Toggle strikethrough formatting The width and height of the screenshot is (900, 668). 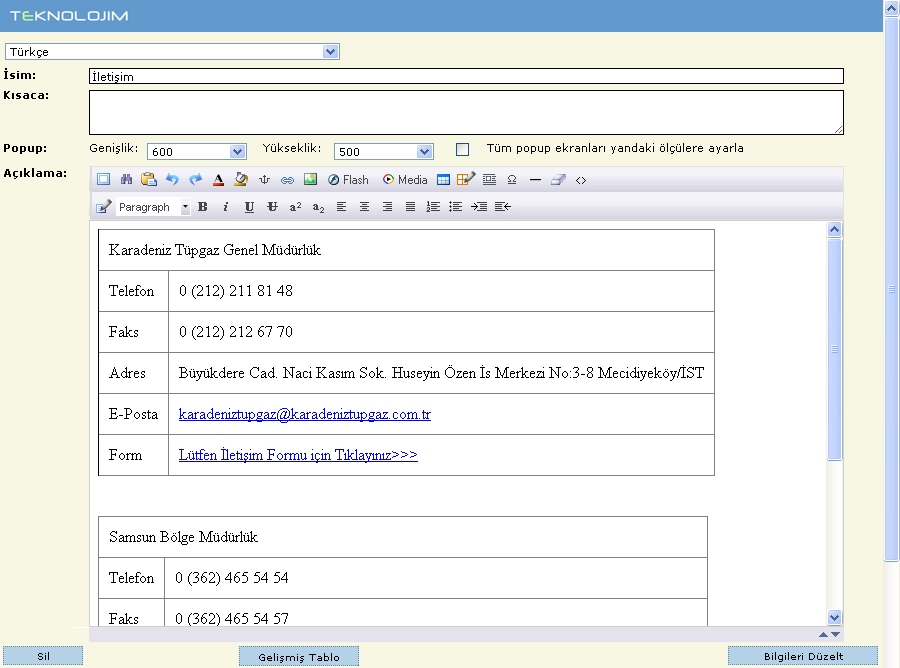point(272,207)
